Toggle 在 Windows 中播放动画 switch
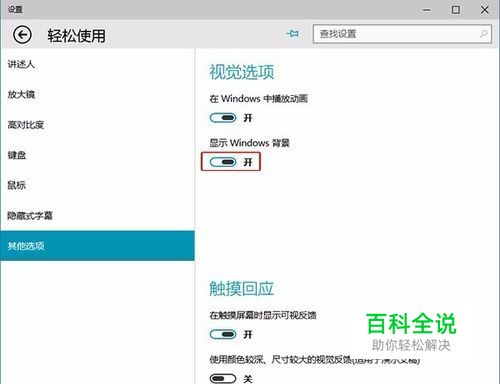 click(x=223, y=118)
